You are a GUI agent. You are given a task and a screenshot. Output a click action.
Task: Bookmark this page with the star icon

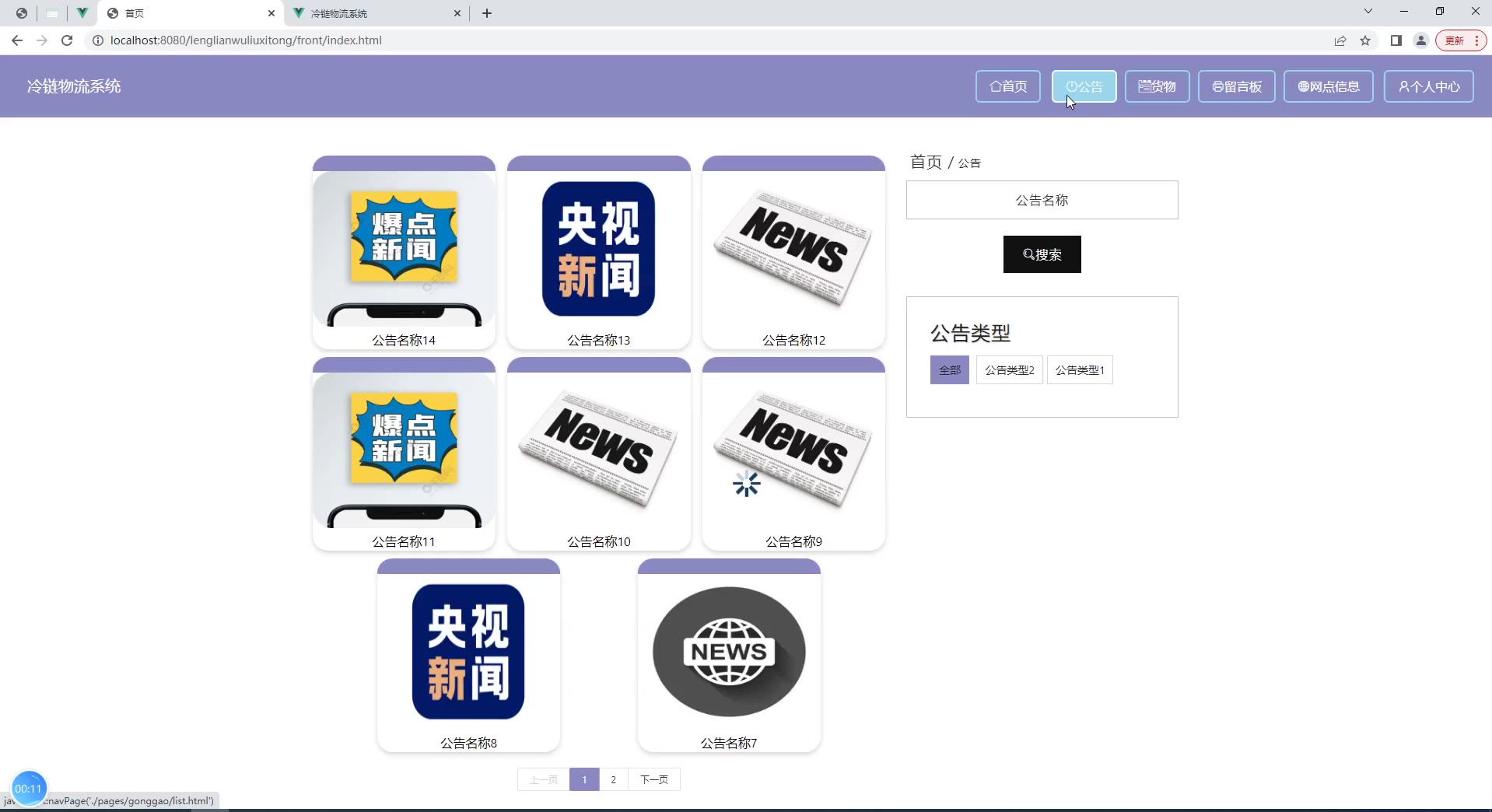[1365, 40]
